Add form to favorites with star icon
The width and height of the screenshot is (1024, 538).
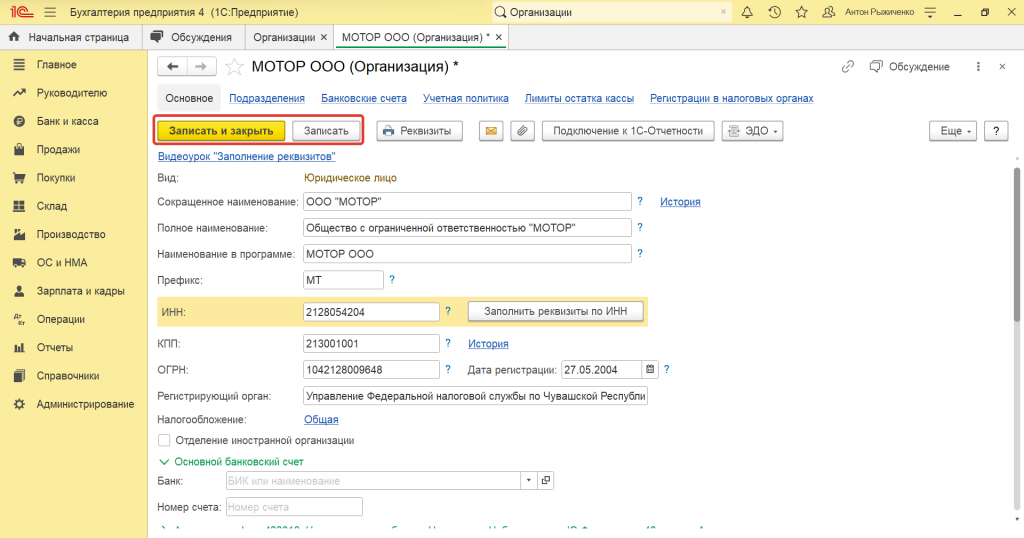234,67
